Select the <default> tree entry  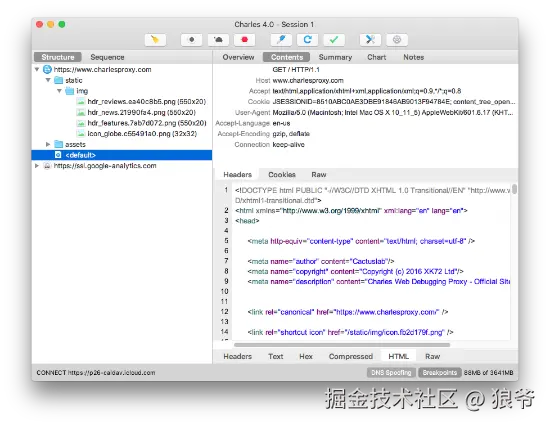[122, 155]
